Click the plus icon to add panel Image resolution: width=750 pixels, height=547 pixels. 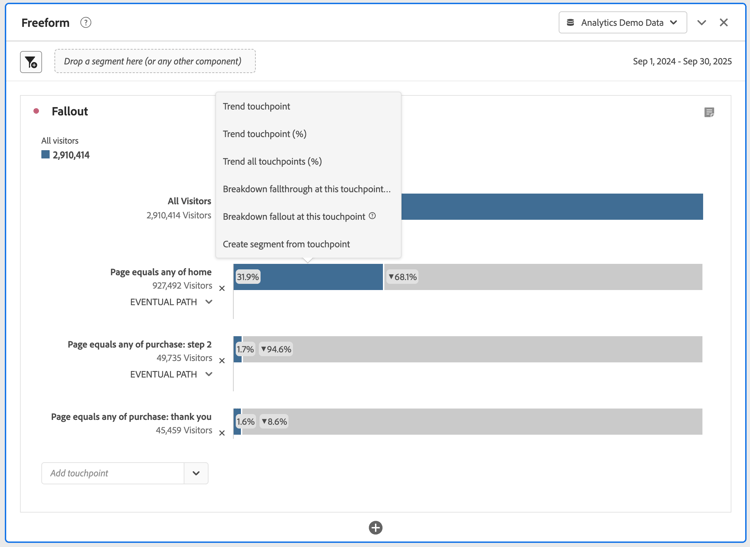click(x=375, y=528)
